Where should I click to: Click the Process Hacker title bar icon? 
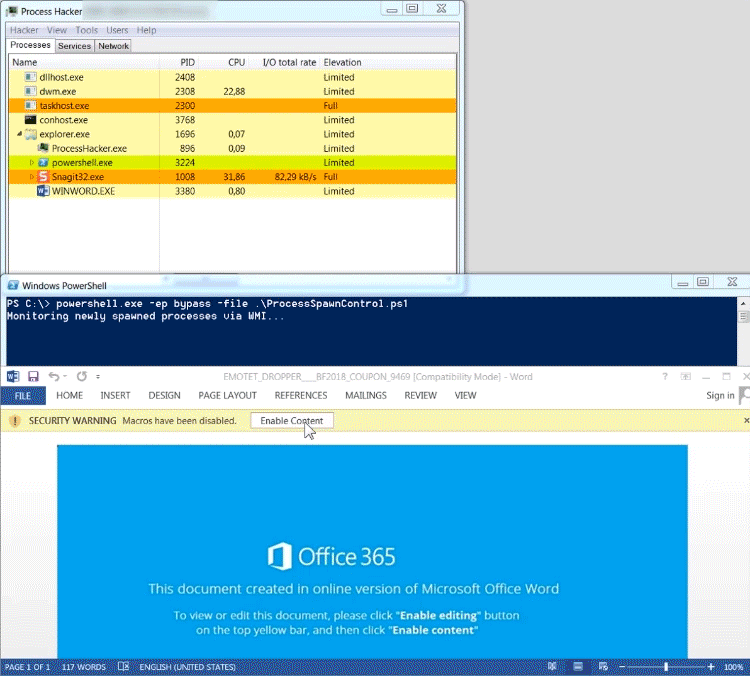(x=11, y=11)
